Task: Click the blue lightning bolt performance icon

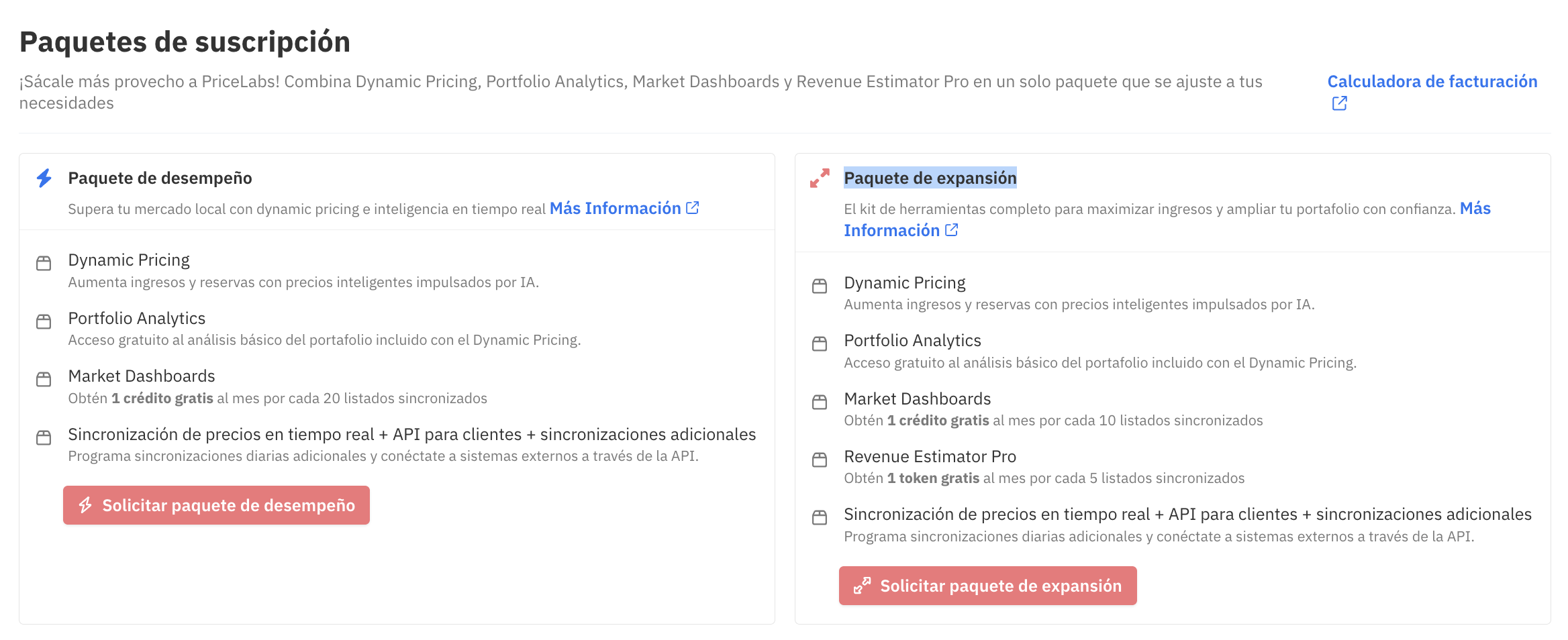Action: point(44,178)
